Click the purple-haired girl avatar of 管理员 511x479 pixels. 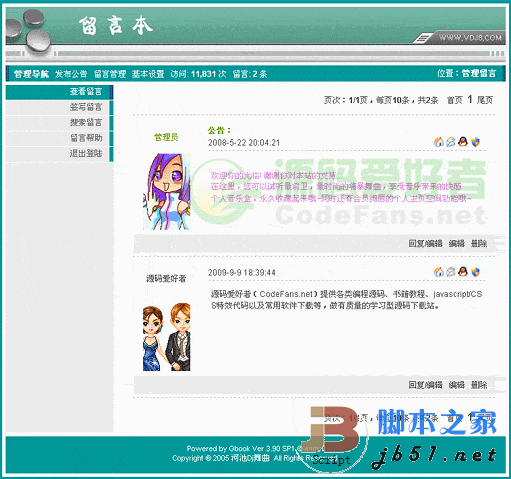[x=167, y=192]
